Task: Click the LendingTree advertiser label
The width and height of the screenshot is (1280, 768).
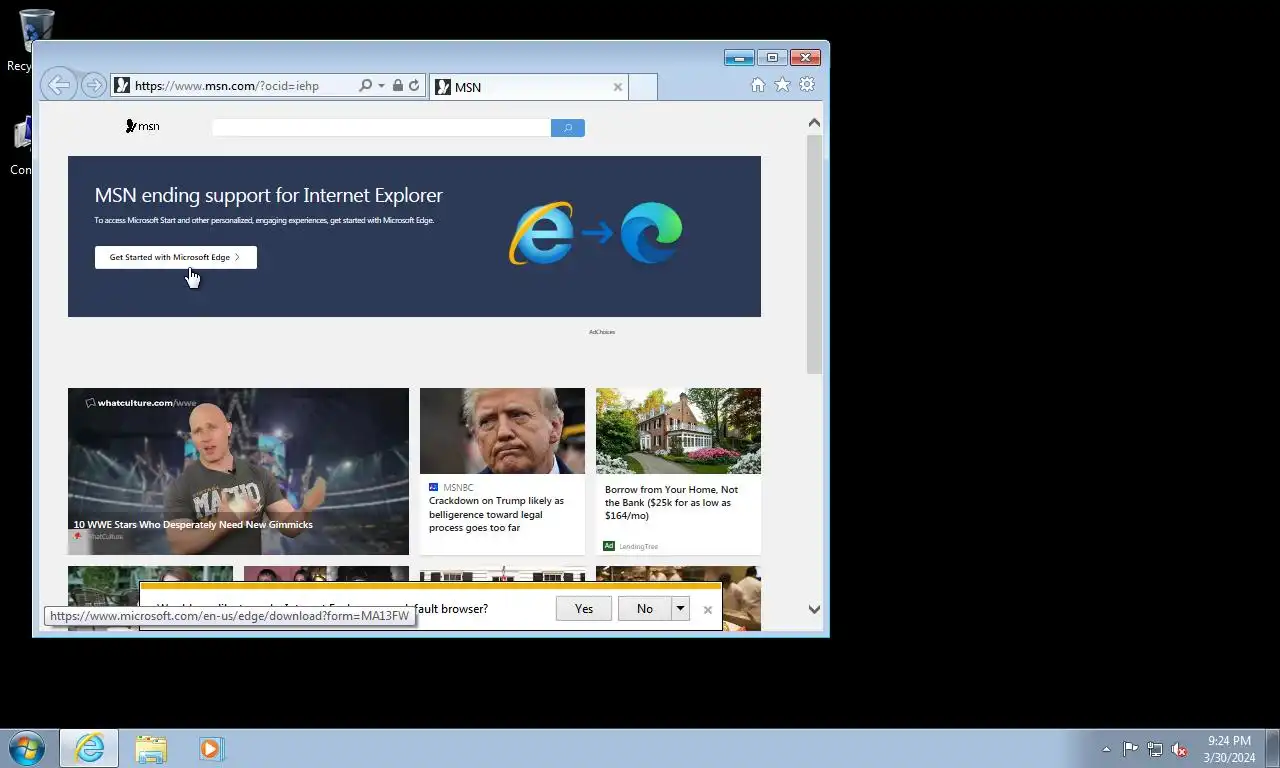Action: click(638, 546)
